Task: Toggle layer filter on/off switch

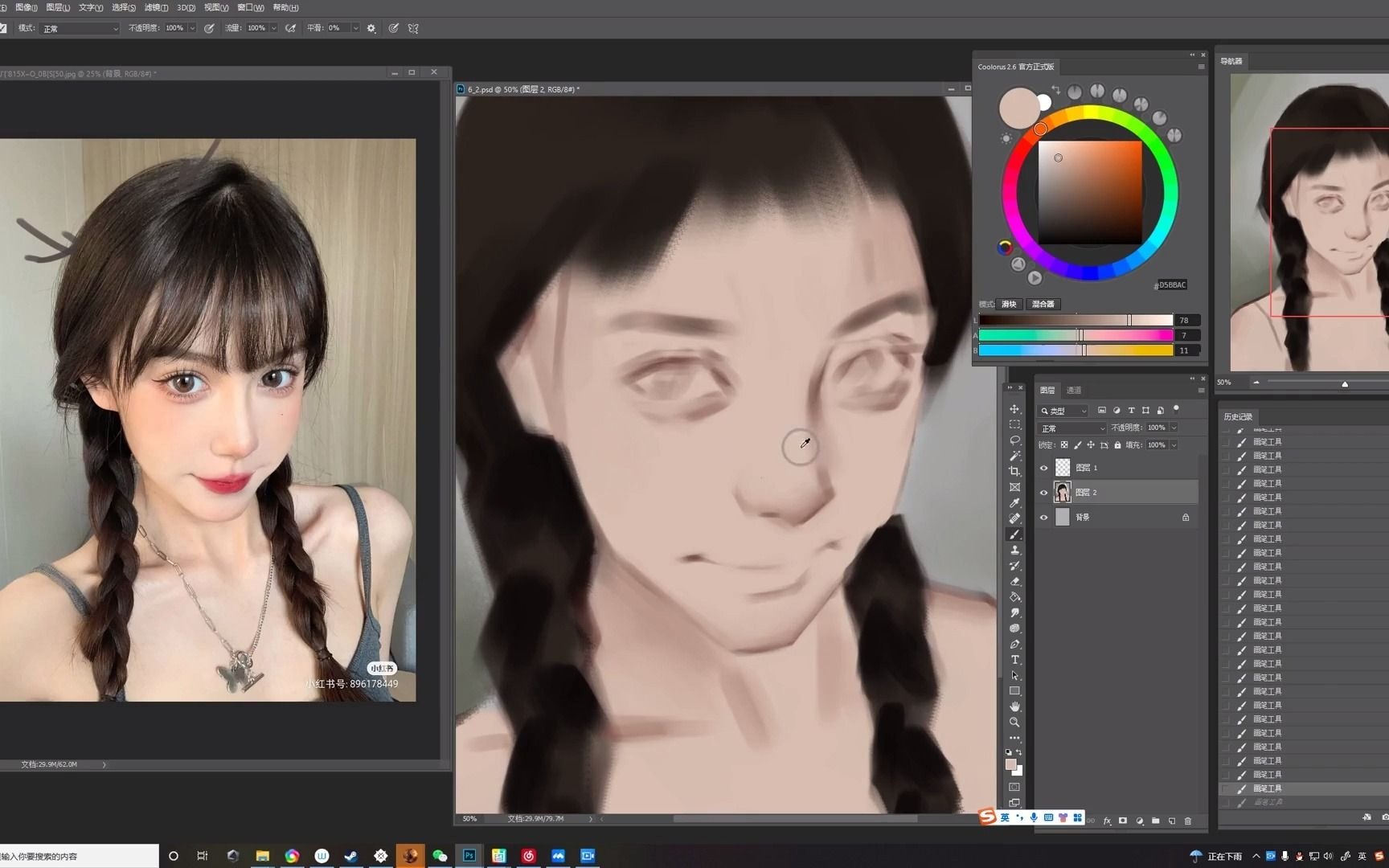Action: 1176,409
